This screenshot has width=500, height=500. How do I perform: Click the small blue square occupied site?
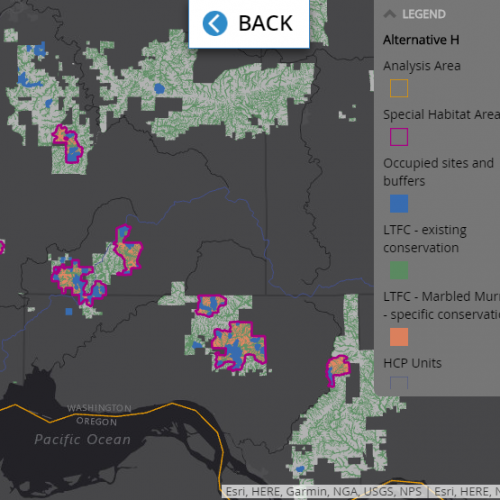69,312
